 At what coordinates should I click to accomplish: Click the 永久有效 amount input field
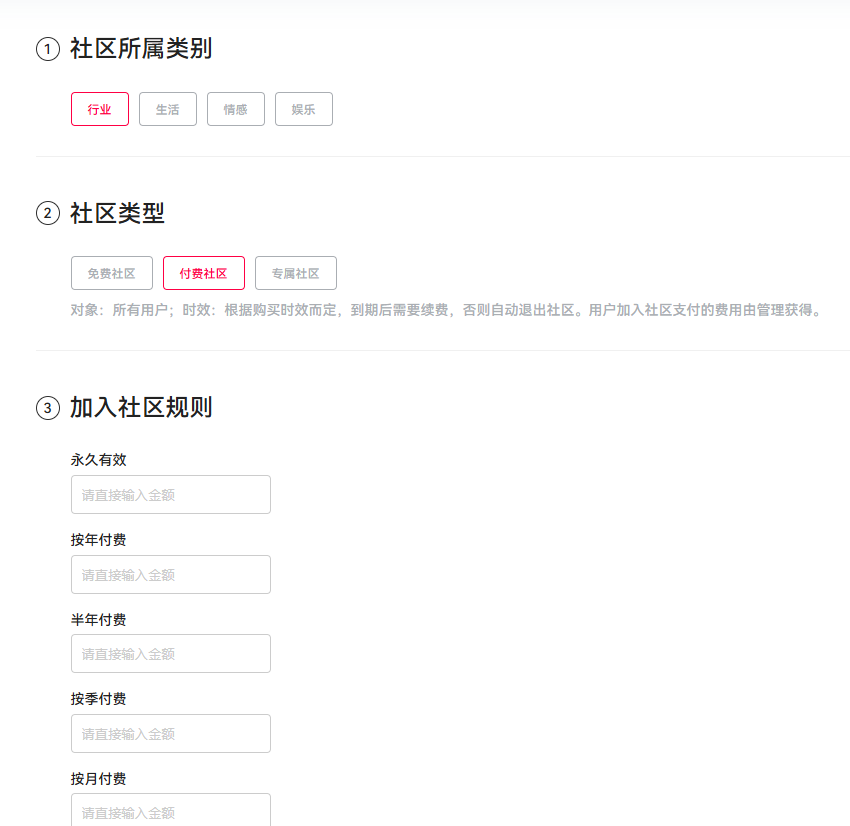(170, 494)
